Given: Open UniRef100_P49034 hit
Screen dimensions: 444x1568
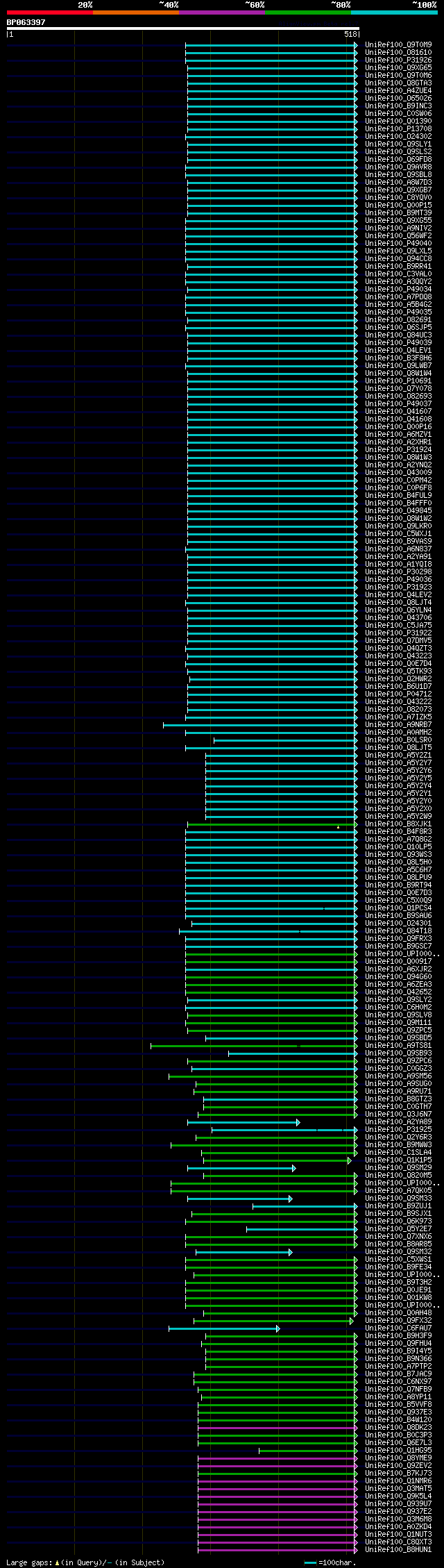Looking at the screenshot, I should point(399,290).
